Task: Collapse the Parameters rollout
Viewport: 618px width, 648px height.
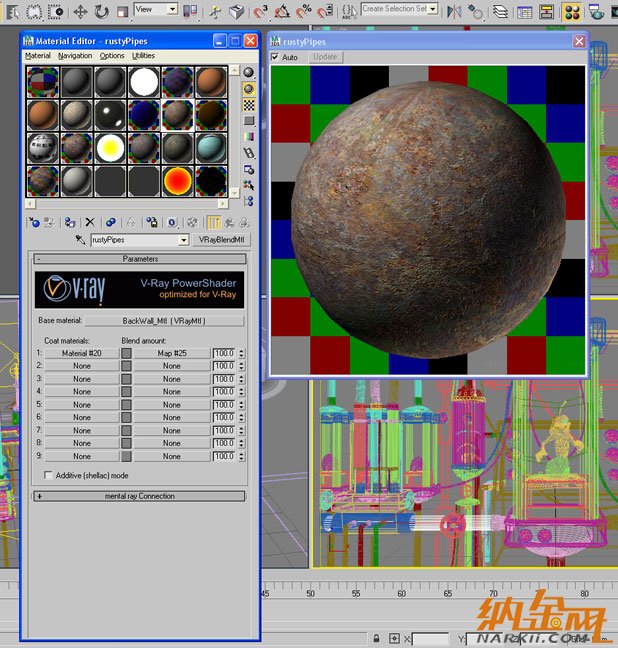Action: [140, 259]
